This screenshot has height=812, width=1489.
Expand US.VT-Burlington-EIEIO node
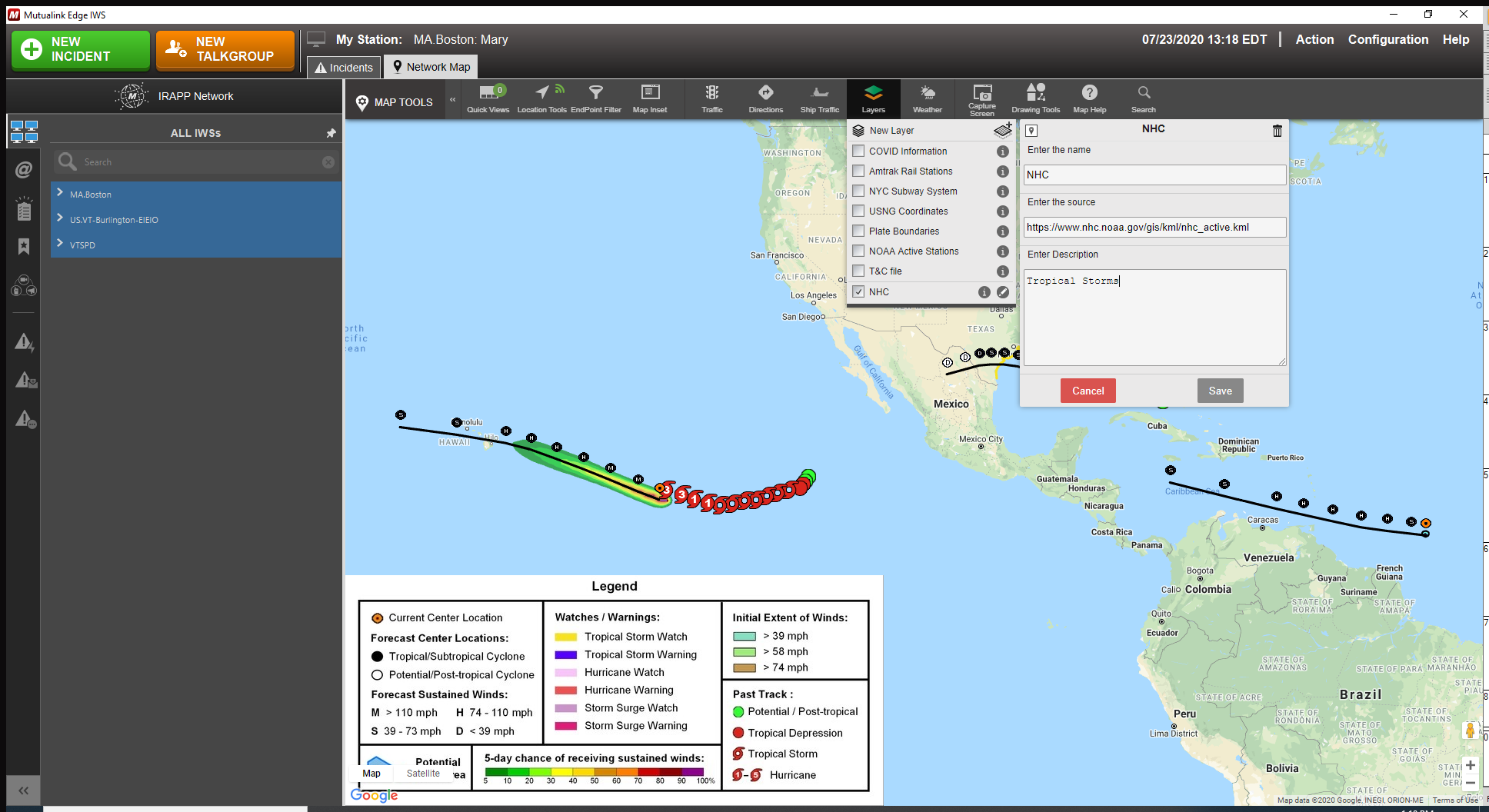tap(60, 218)
